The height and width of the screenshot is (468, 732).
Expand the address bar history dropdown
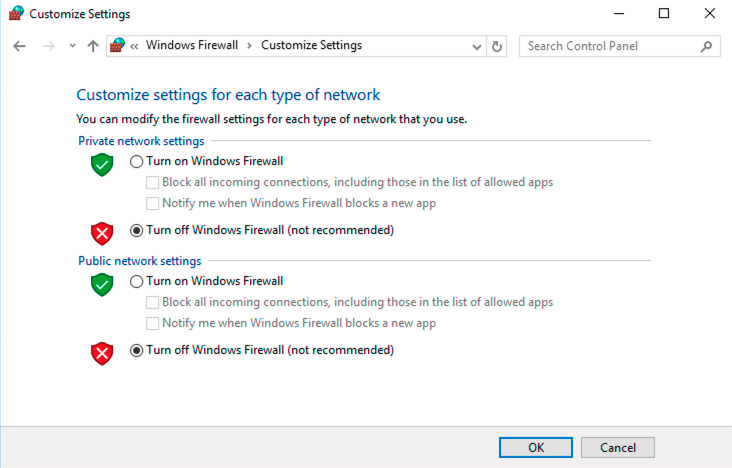[x=476, y=46]
